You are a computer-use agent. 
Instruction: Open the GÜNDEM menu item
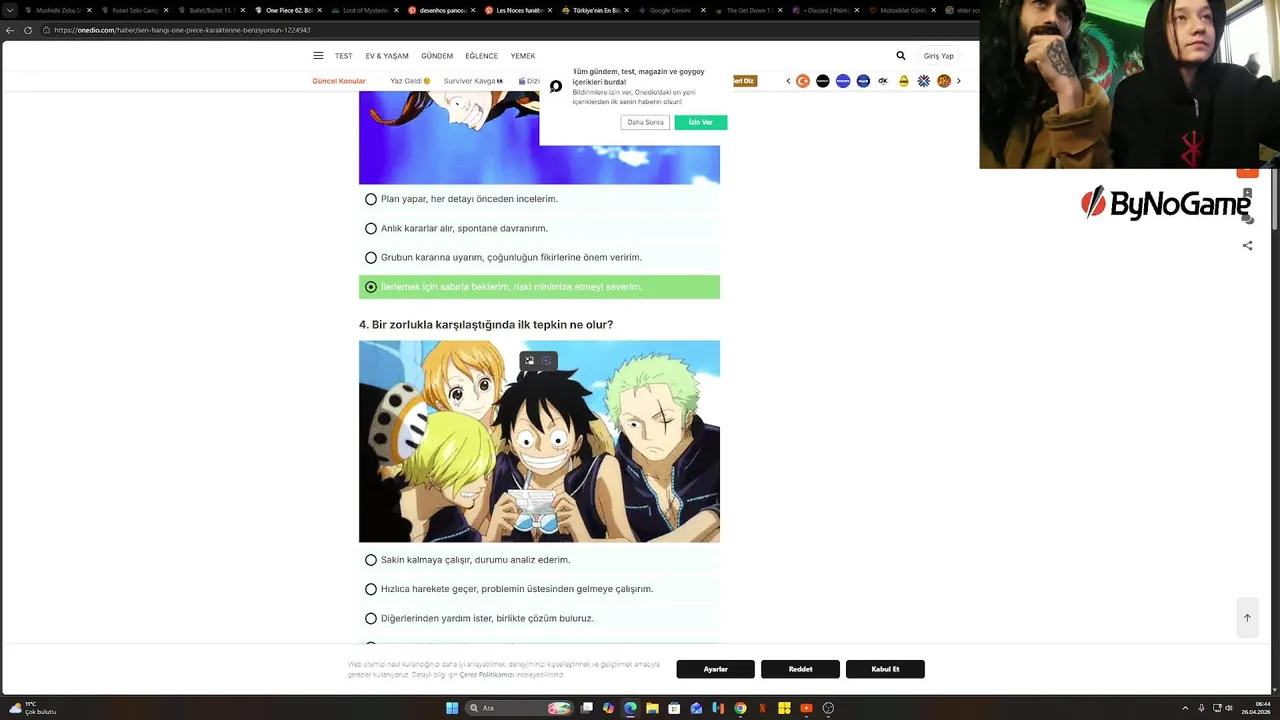[x=437, y=56]
